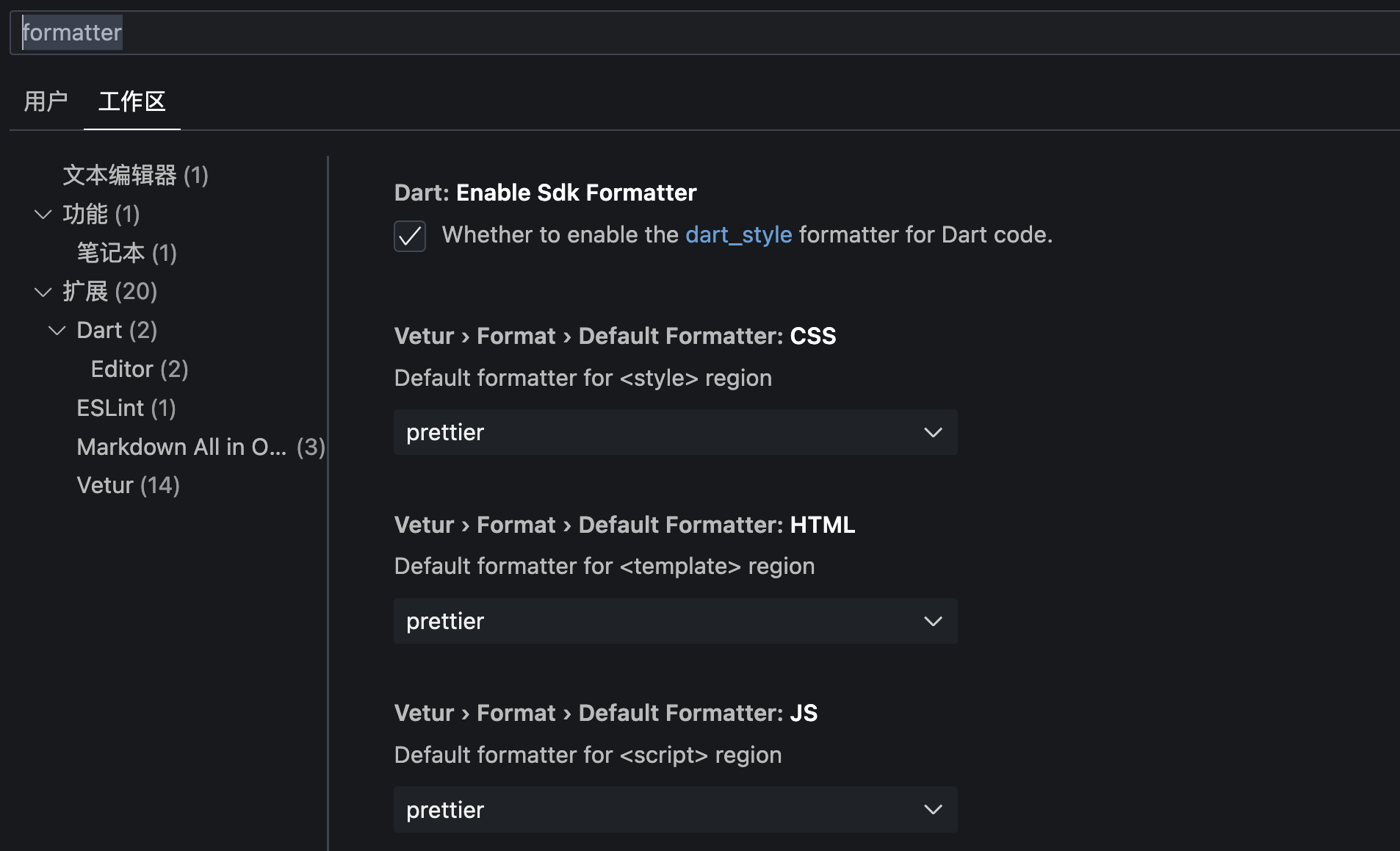Open the CSS default formatter dropdown
This screenshot has height=851, width=1400.
click(x=676, y=432)
